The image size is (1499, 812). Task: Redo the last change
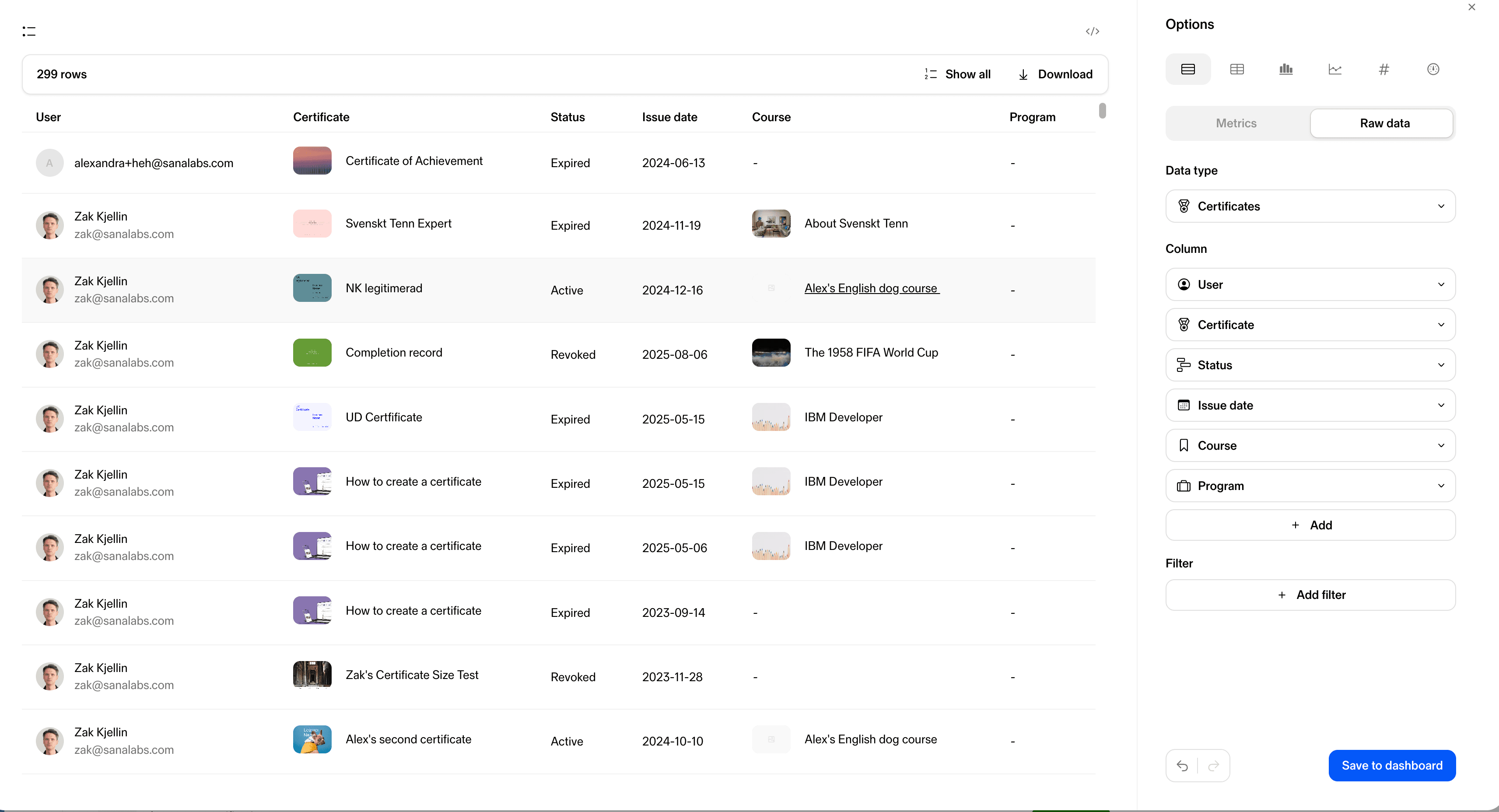pyautogui.click(x=1213, y=766)
